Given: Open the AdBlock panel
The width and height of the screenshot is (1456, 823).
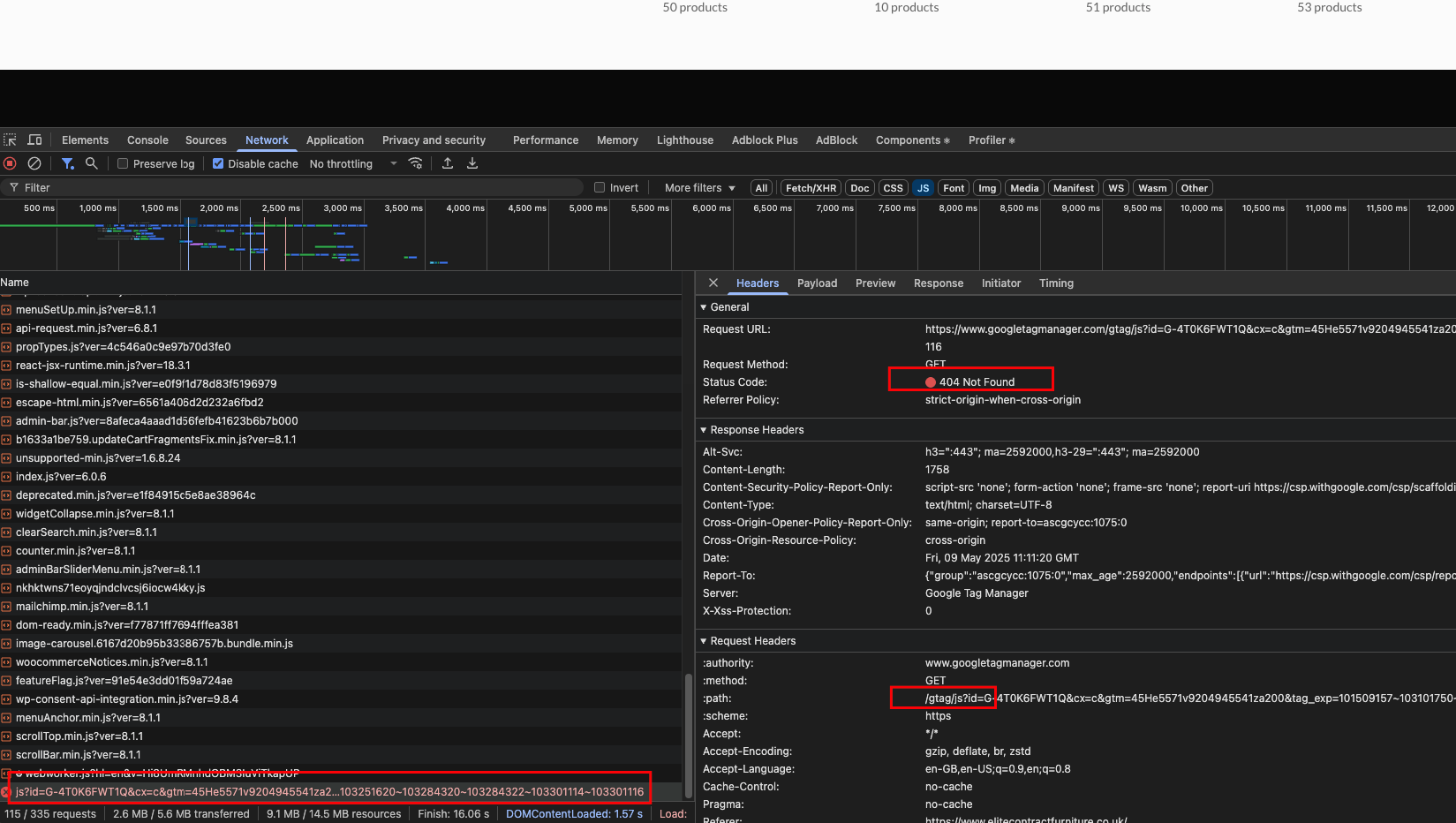Looking at the screenshot, I should tap(836, 140).
